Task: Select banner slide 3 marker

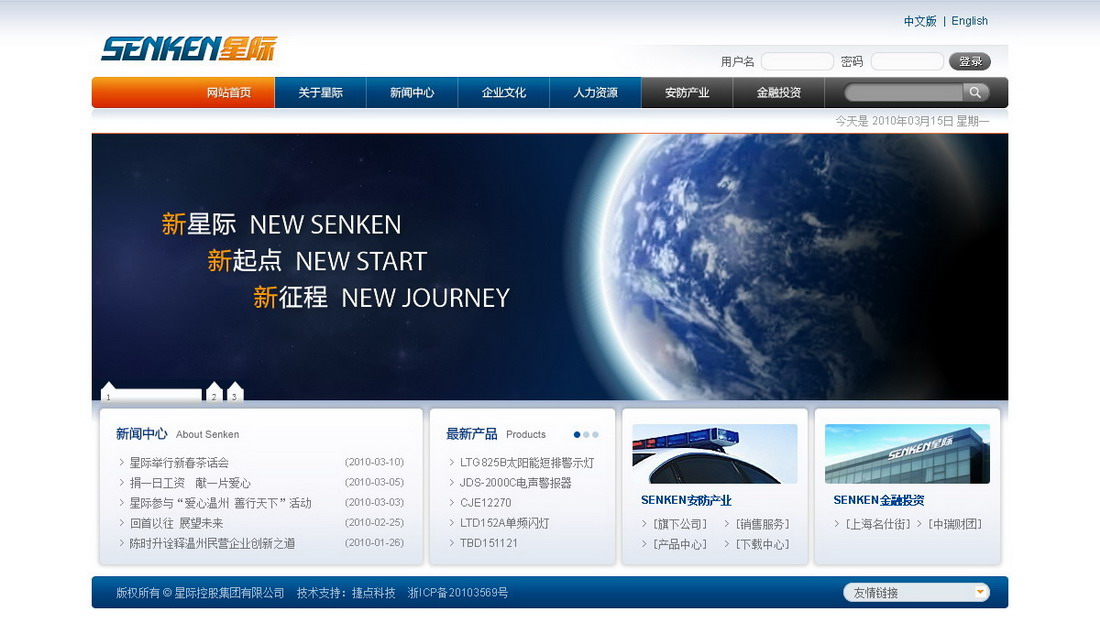Action: [x=235, y=393]
